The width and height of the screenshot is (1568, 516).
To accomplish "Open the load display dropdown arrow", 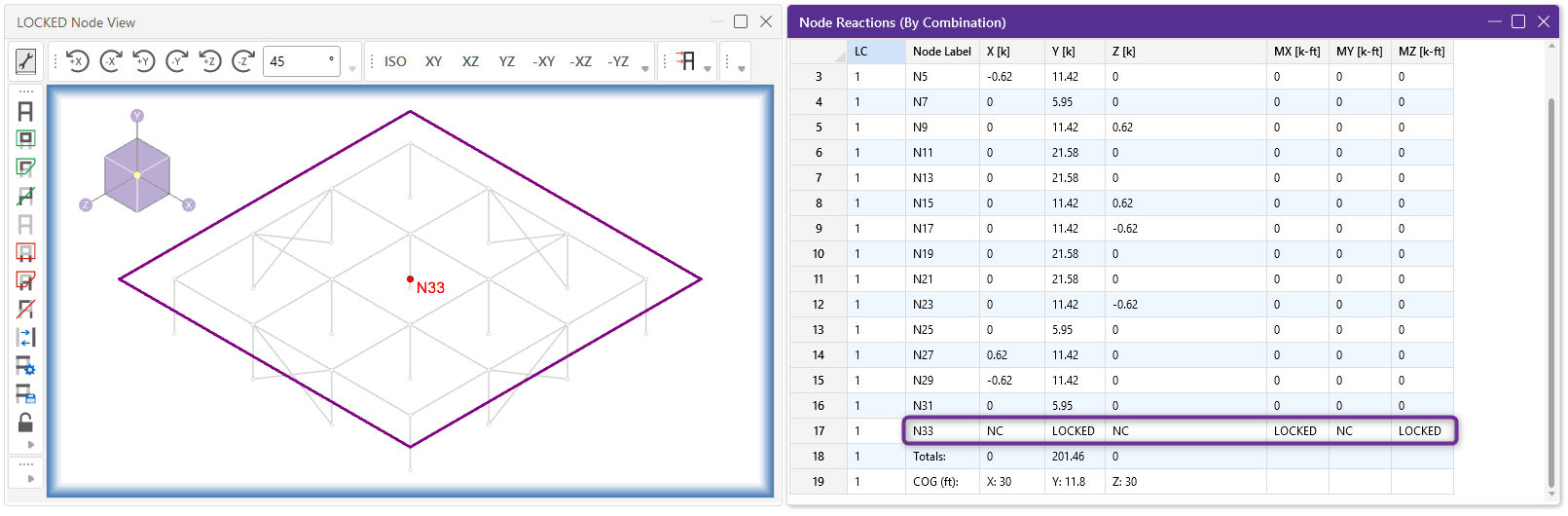I will click(x=708, y=69).
